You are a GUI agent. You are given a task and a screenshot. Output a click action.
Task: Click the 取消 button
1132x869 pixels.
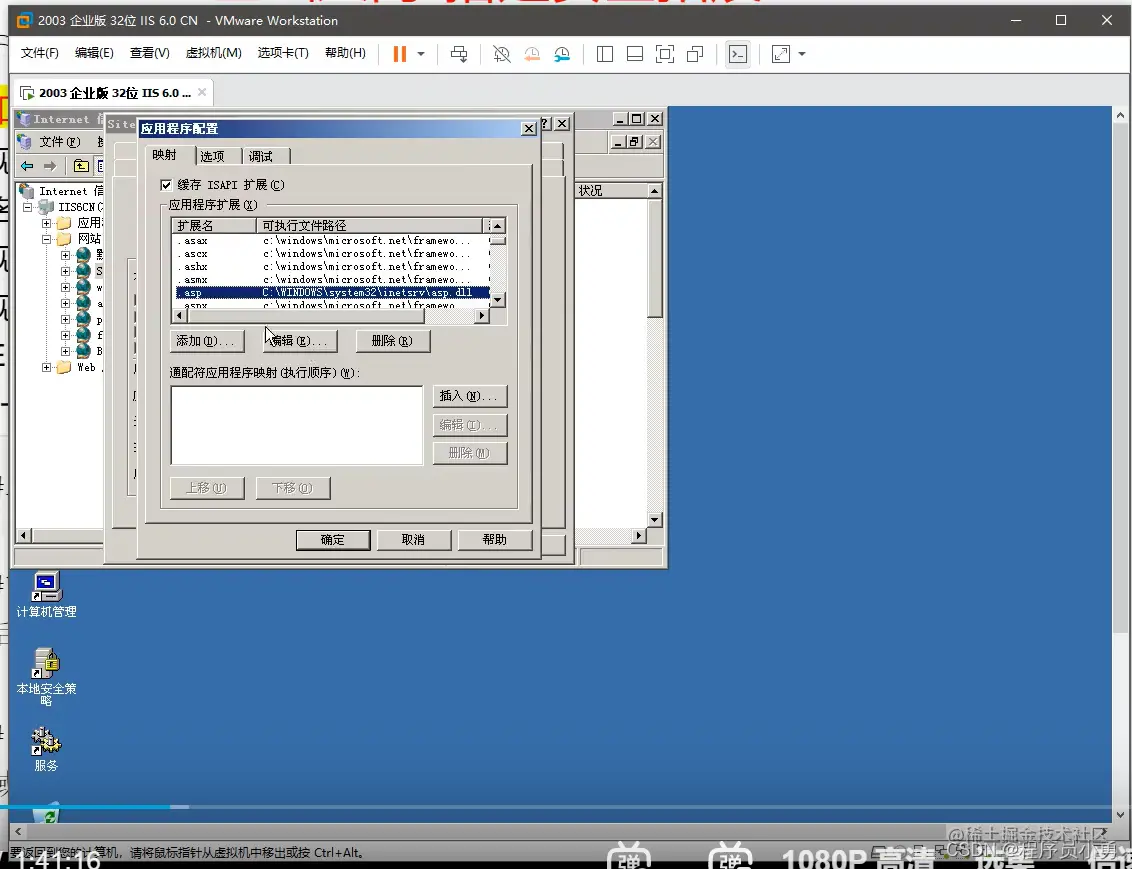click(414, 540)
